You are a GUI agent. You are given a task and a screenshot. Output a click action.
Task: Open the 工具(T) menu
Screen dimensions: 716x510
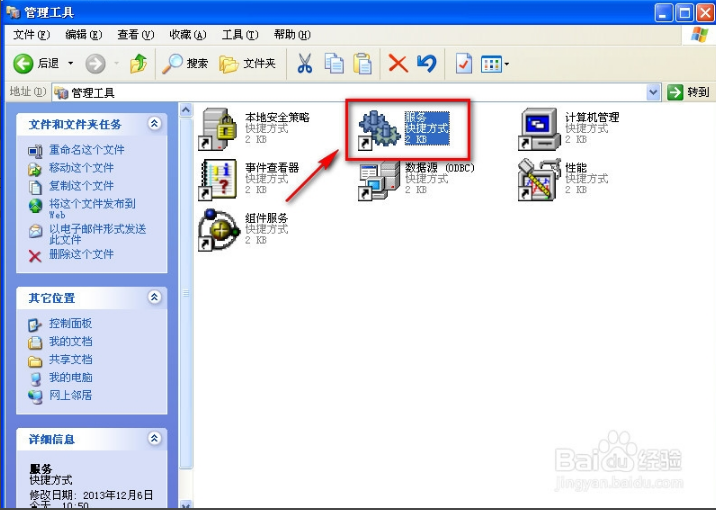coord(239,34)
